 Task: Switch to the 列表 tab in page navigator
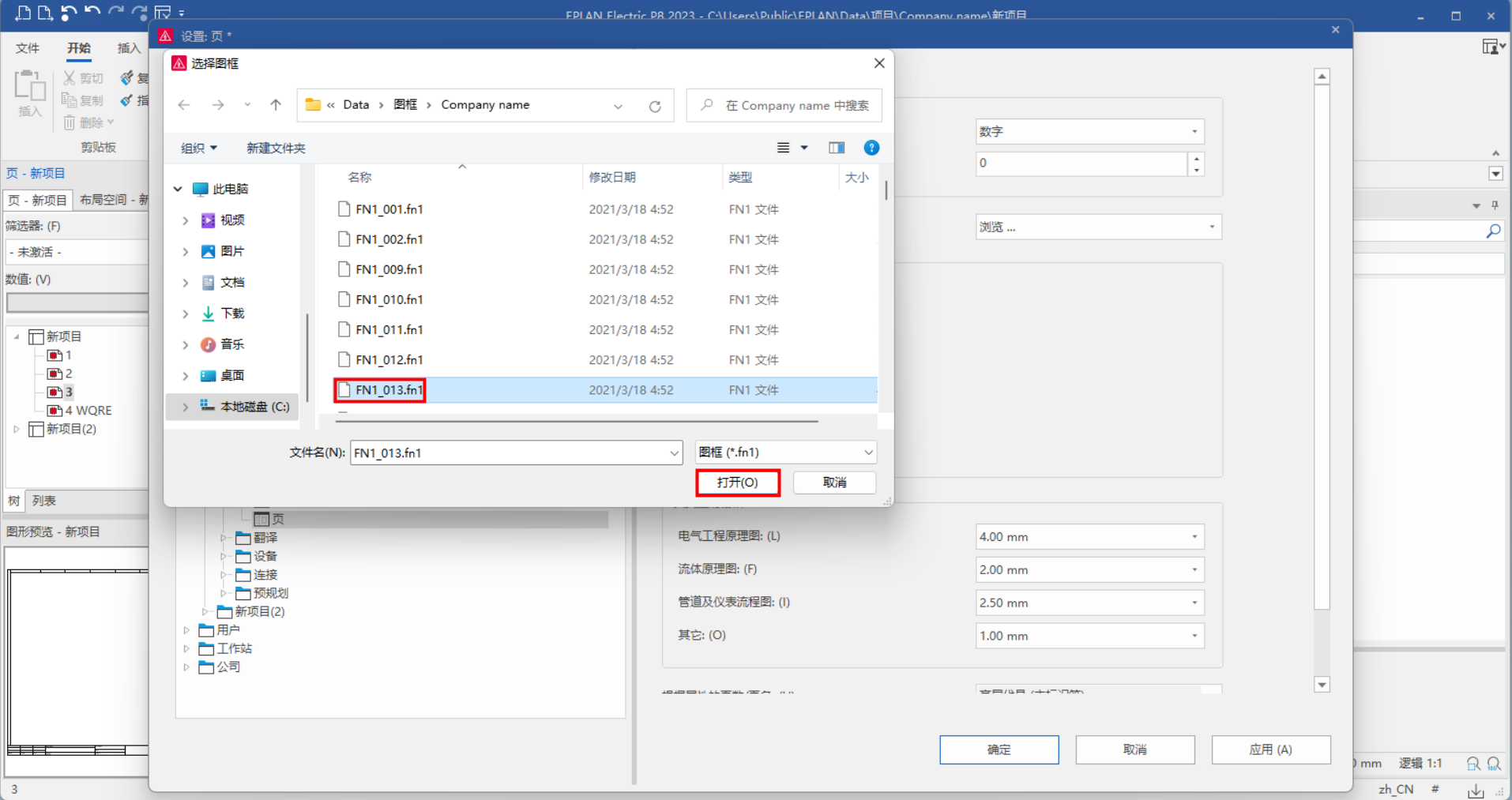point(44,501)
